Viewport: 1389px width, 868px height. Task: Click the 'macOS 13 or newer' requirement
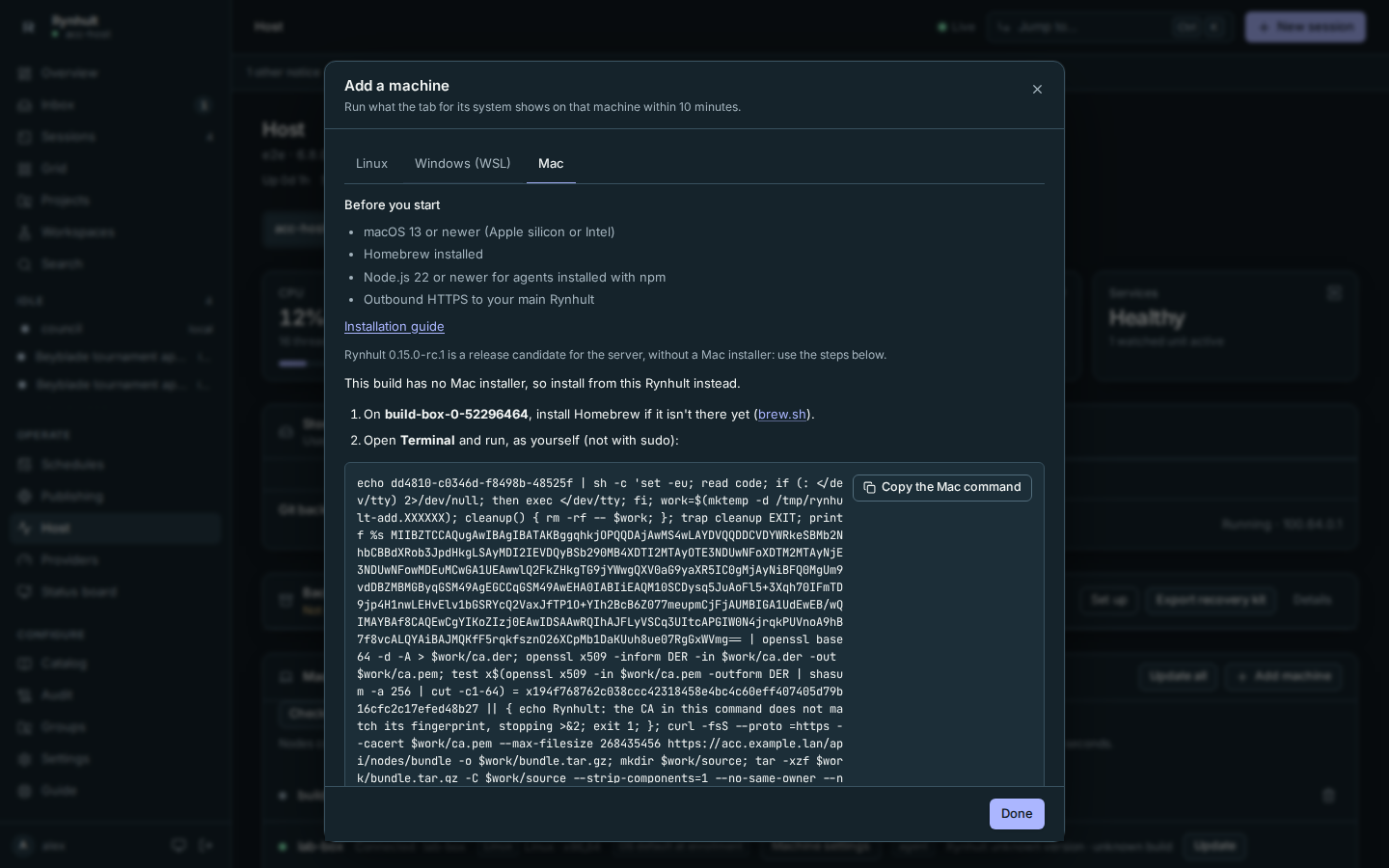[489, 232]
